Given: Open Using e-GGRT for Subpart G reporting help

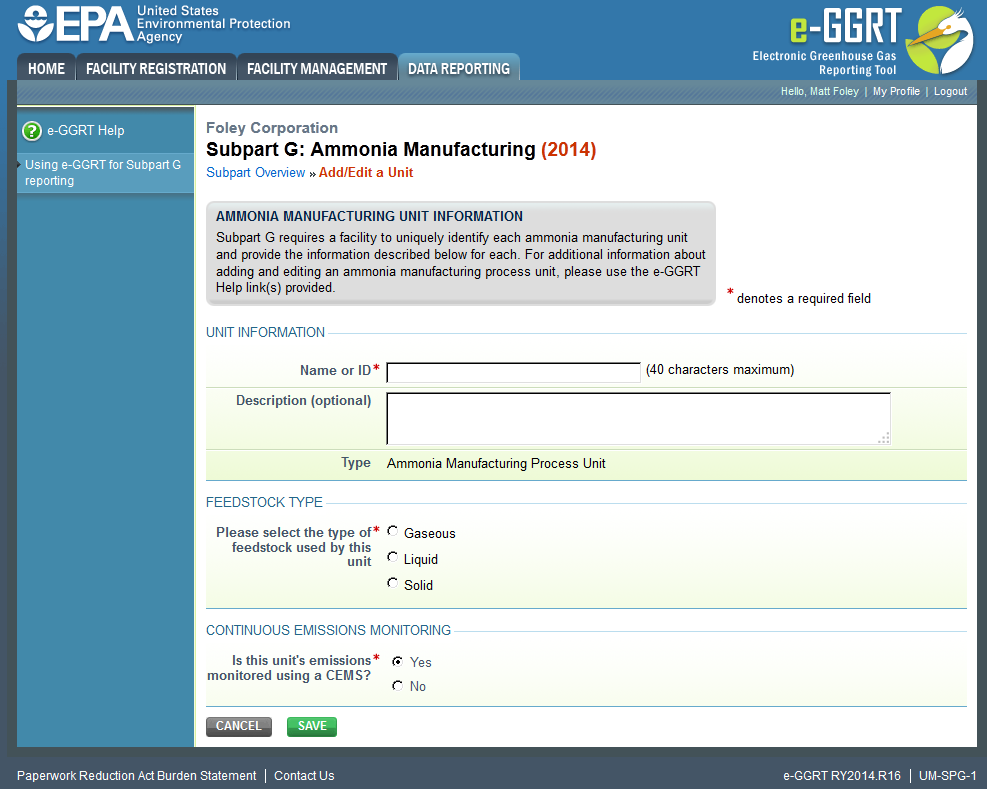Looking at the screenshot, I should pyautogui.click(x=103, y=173).
